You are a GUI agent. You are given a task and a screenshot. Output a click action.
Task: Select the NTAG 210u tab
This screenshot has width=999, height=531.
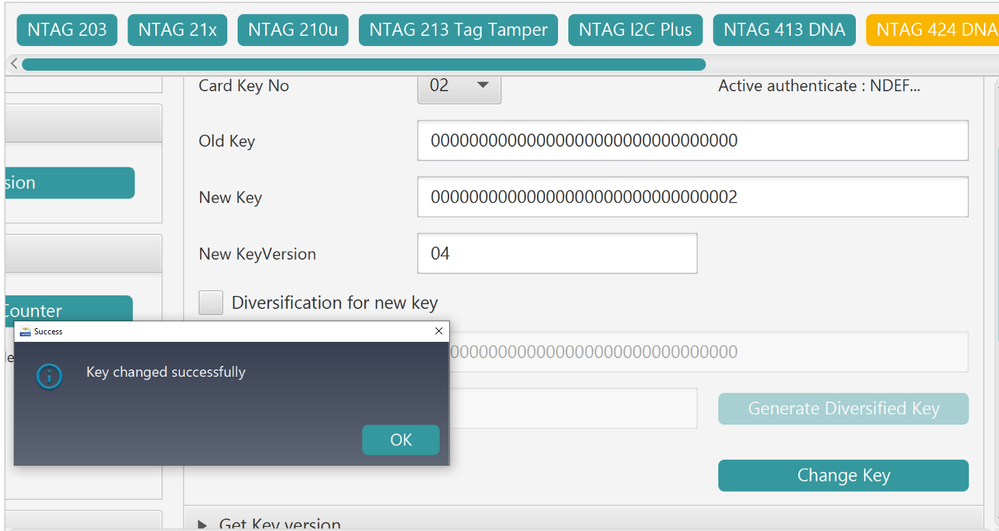[x=292, y=30]
